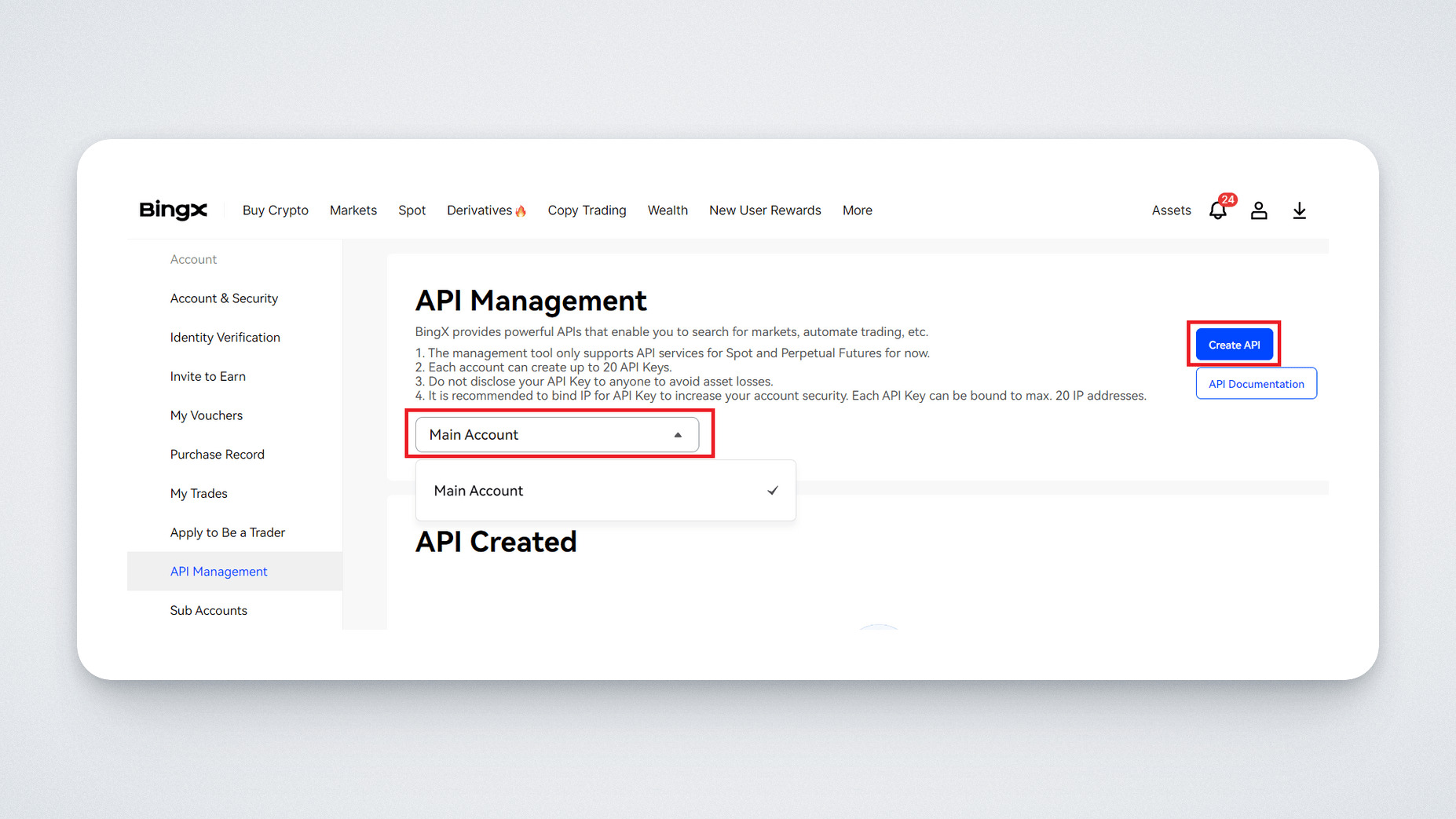Open Sub Accounts
1456x819 pixels.
point(209,611)
